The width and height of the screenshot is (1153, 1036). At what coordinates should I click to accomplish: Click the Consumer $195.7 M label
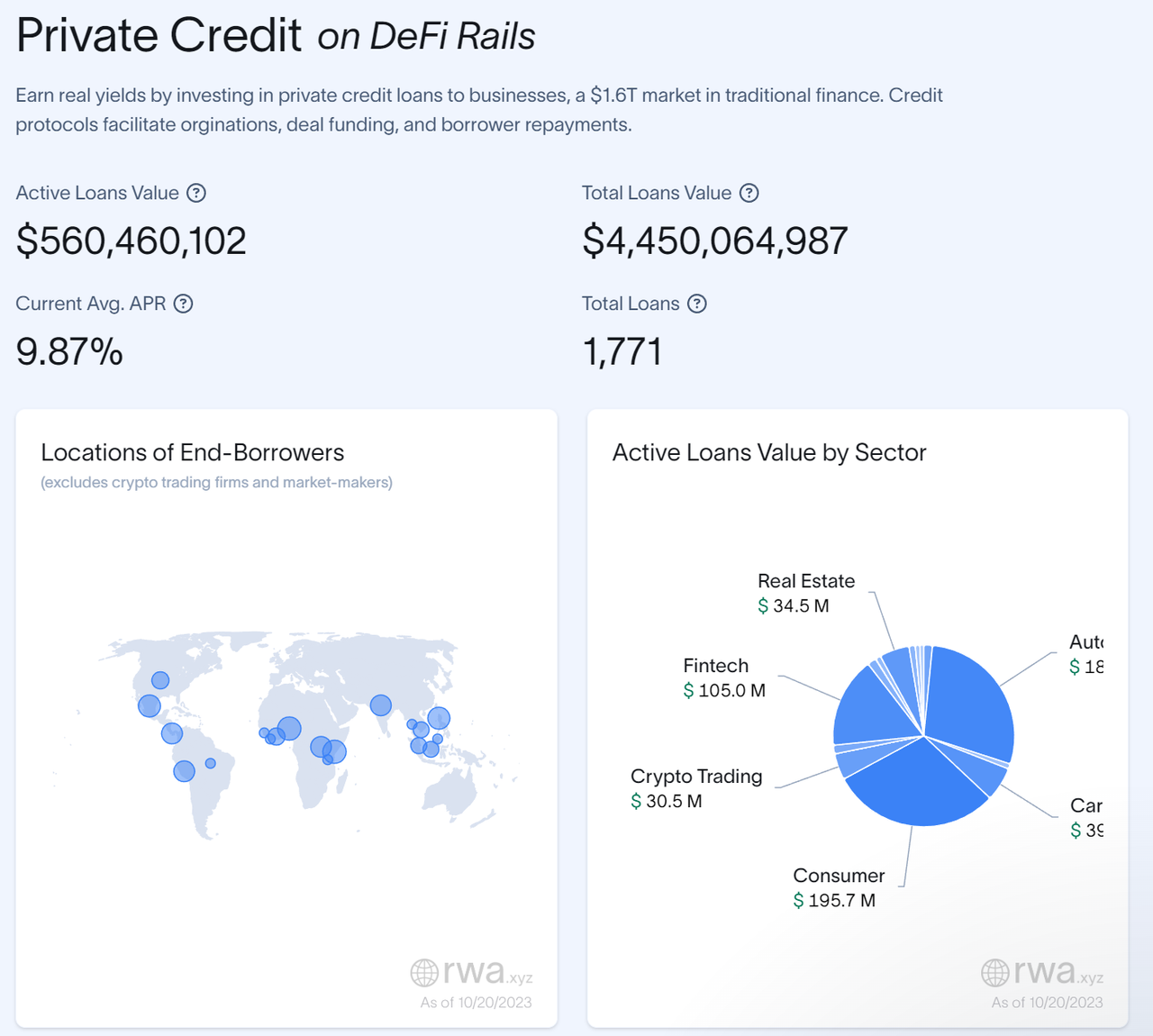(838, 887)
